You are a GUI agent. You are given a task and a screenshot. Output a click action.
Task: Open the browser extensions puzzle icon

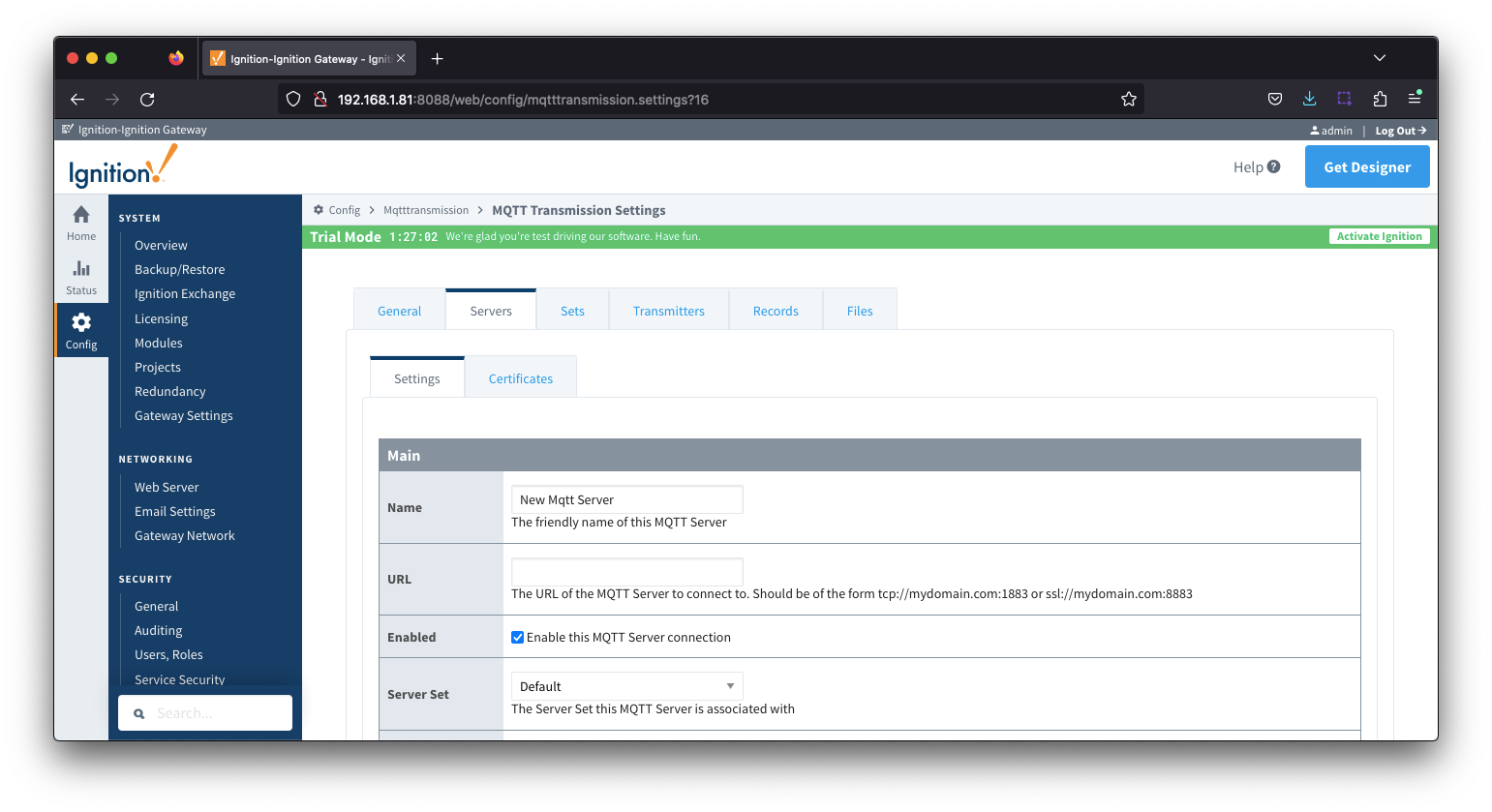point(1380,99)
